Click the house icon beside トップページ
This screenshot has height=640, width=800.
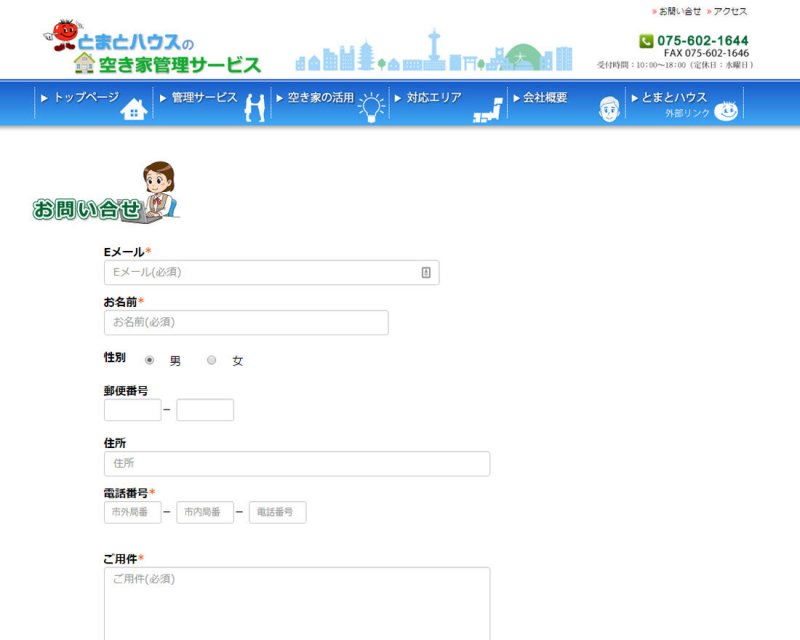click(133, 109)
